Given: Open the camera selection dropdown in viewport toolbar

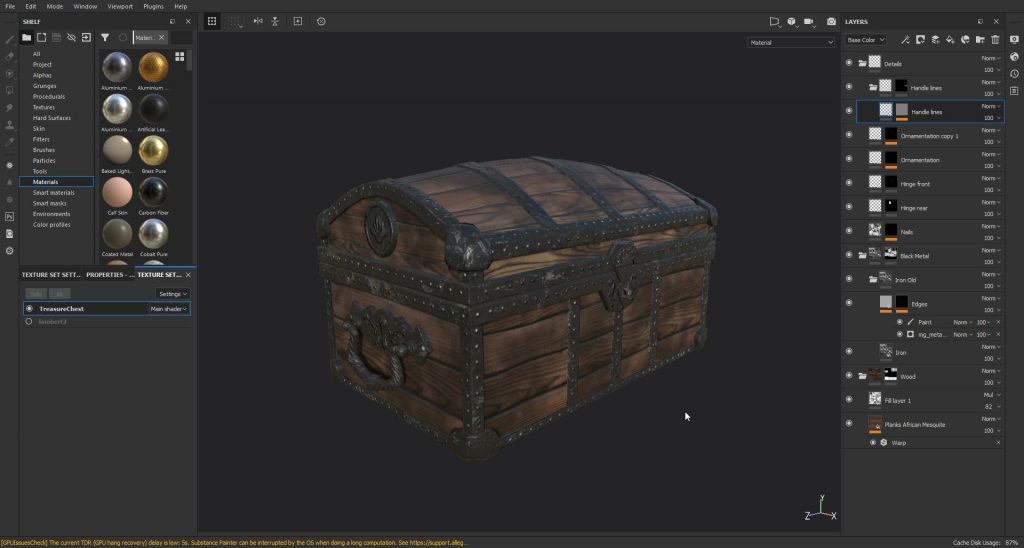Looking at the screenshot, I should click(810, 22).
